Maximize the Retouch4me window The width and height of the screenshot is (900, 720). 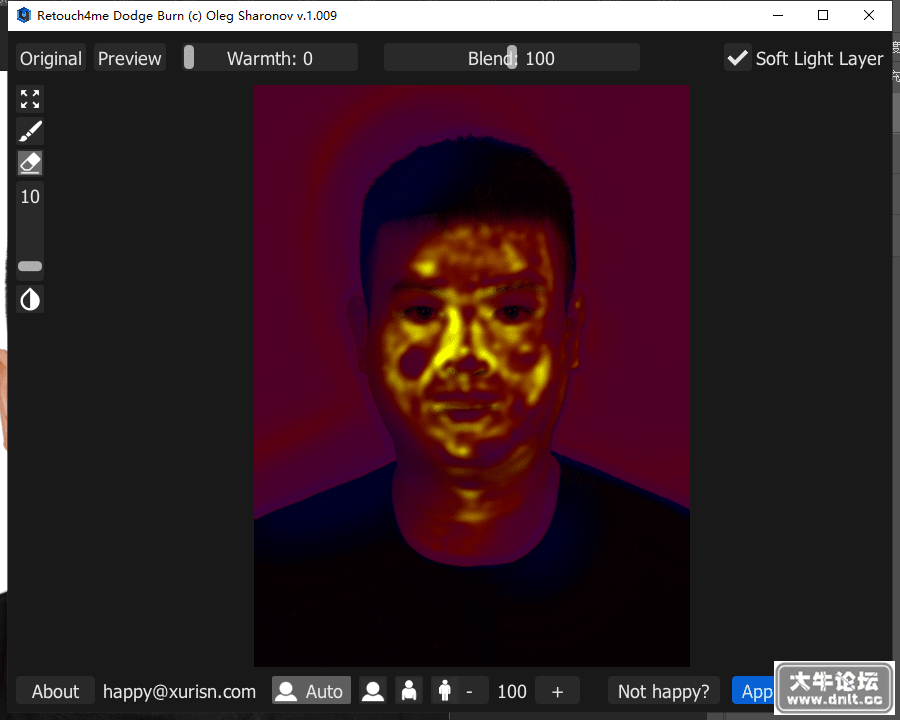coord(823,16)
